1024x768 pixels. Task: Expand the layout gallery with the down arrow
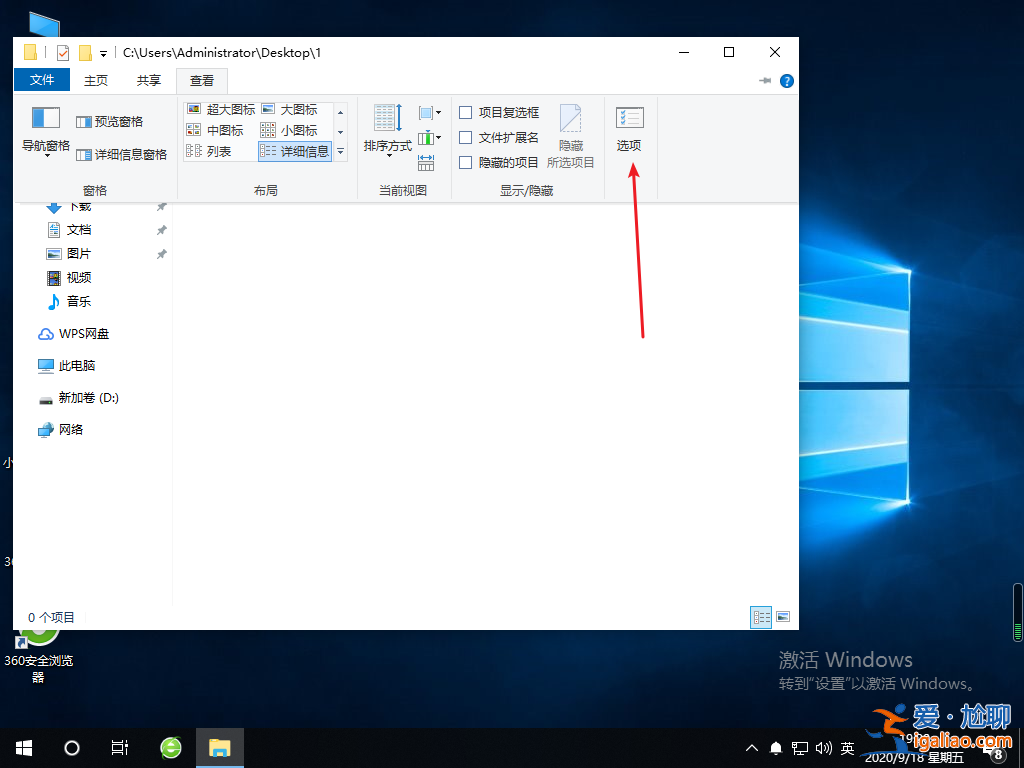(x=340, y=153)
